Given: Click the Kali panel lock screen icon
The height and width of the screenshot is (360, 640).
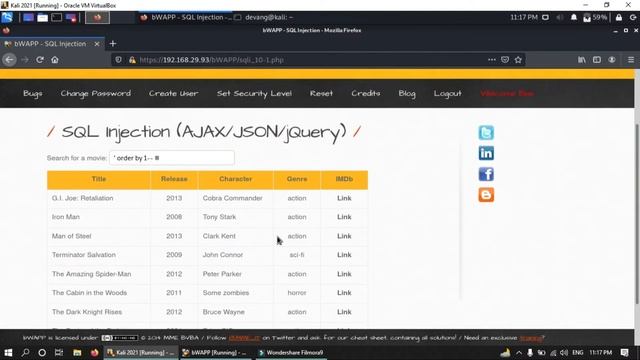Looking at the screenshot, I should click(x=619, y=17).
